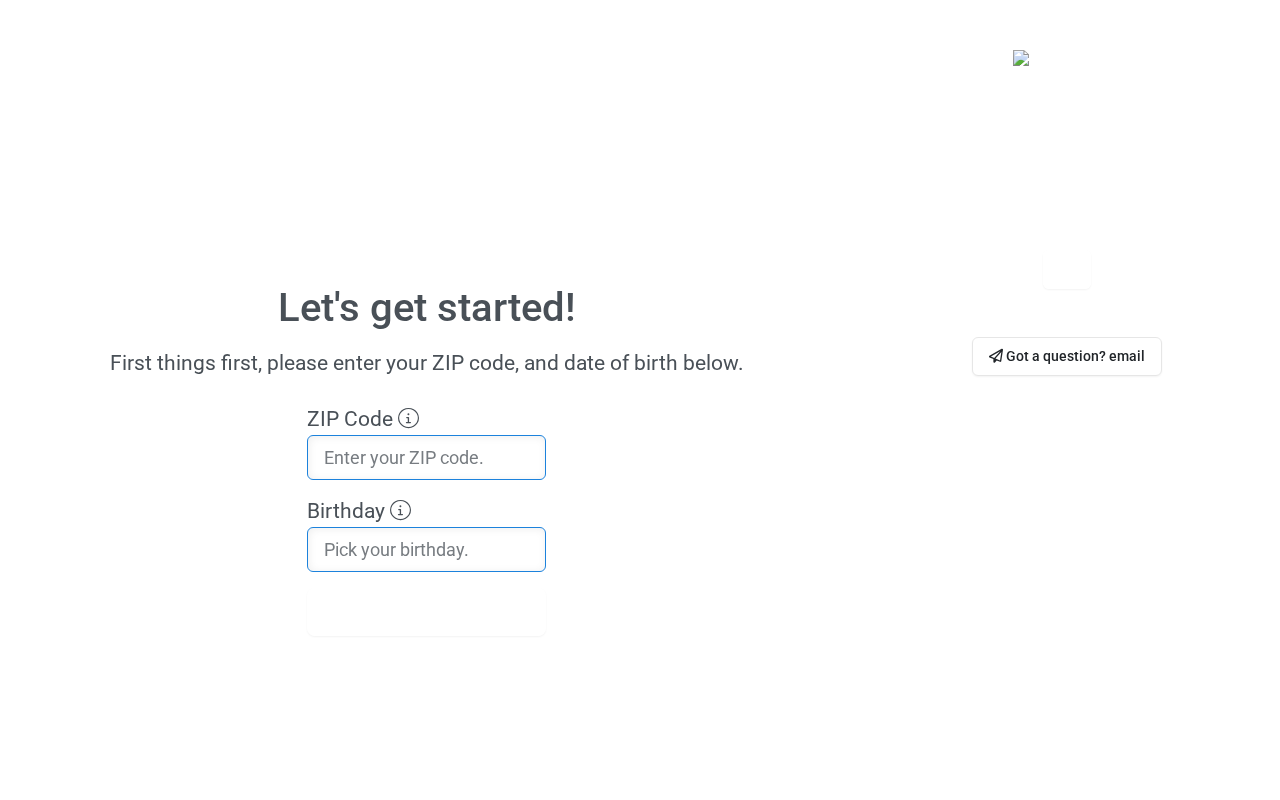The image size is (1280, 800).
Task: Click the broken image icon at top right
Action: 1020,58
